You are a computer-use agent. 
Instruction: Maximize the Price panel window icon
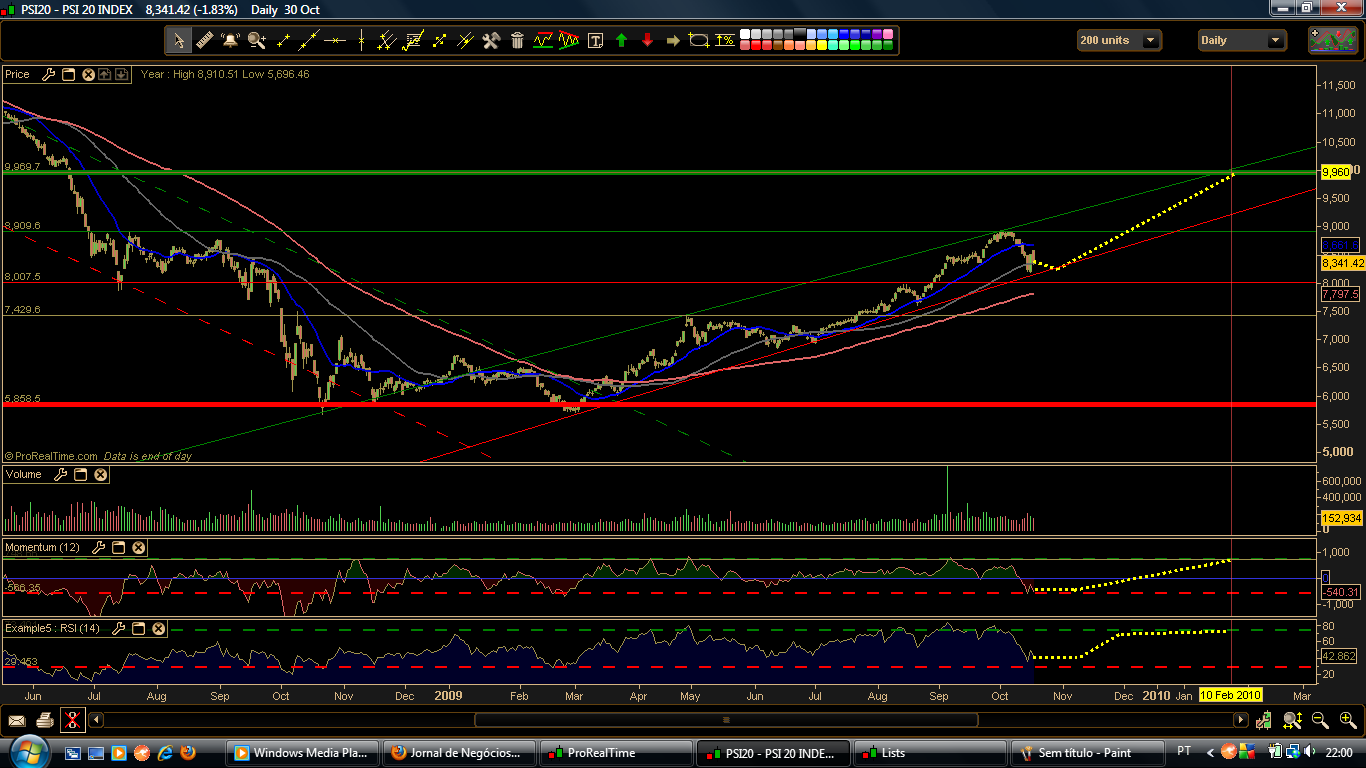(x=69, y=74)
